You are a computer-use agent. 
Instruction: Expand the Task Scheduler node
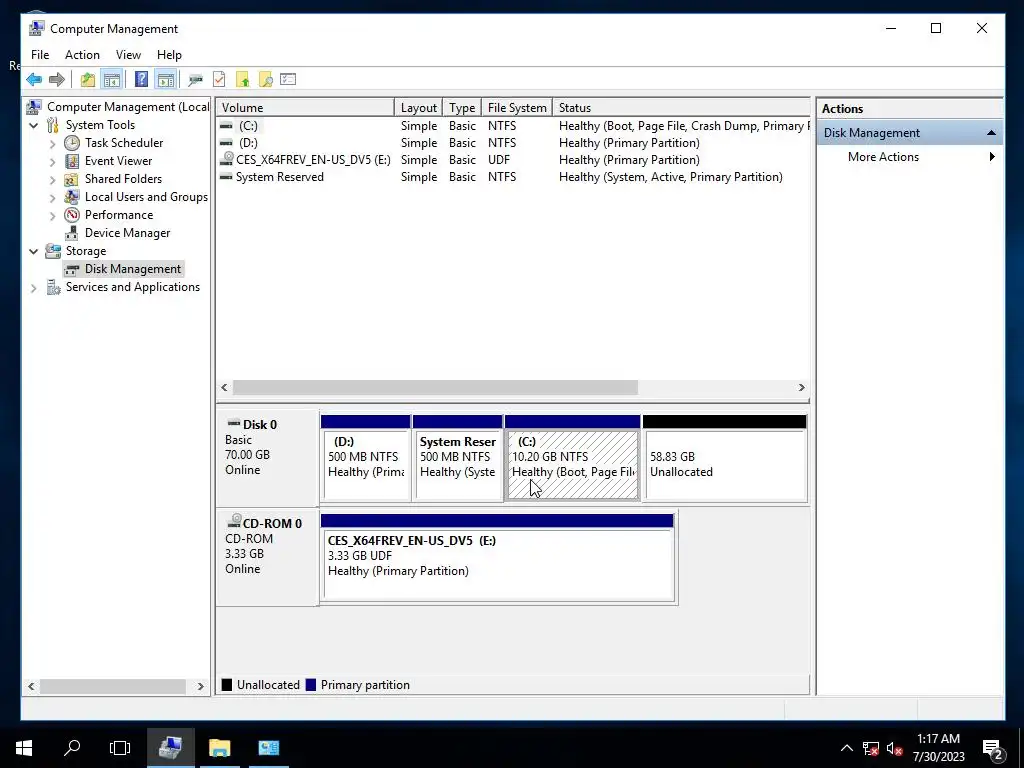click(52, 143)
